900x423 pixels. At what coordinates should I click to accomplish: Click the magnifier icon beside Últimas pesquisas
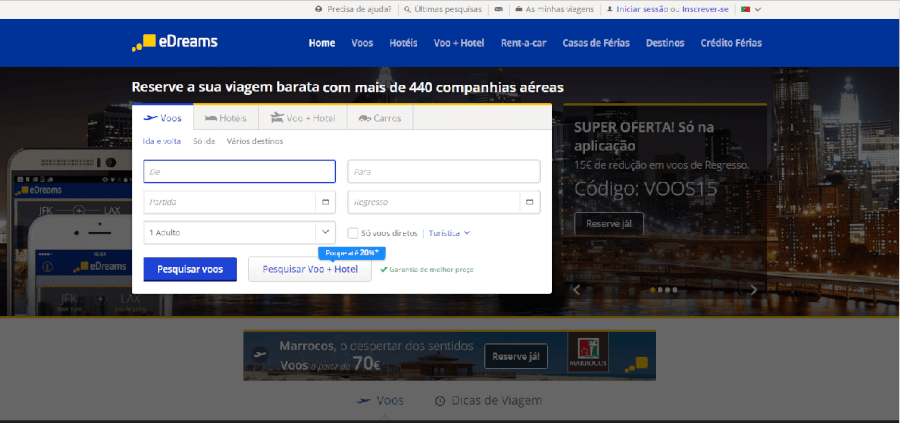click(x=408, y=9)
